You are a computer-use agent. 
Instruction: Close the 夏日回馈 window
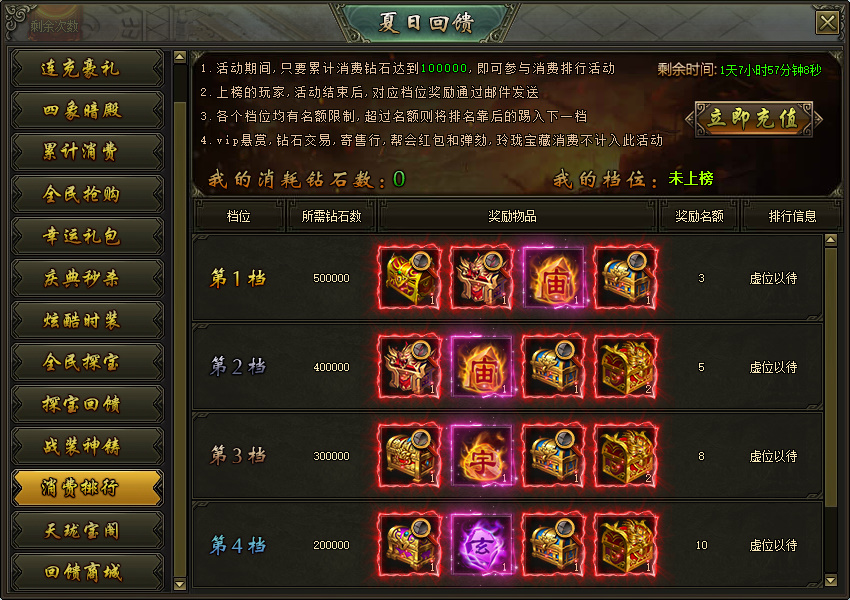coord(827,23)
